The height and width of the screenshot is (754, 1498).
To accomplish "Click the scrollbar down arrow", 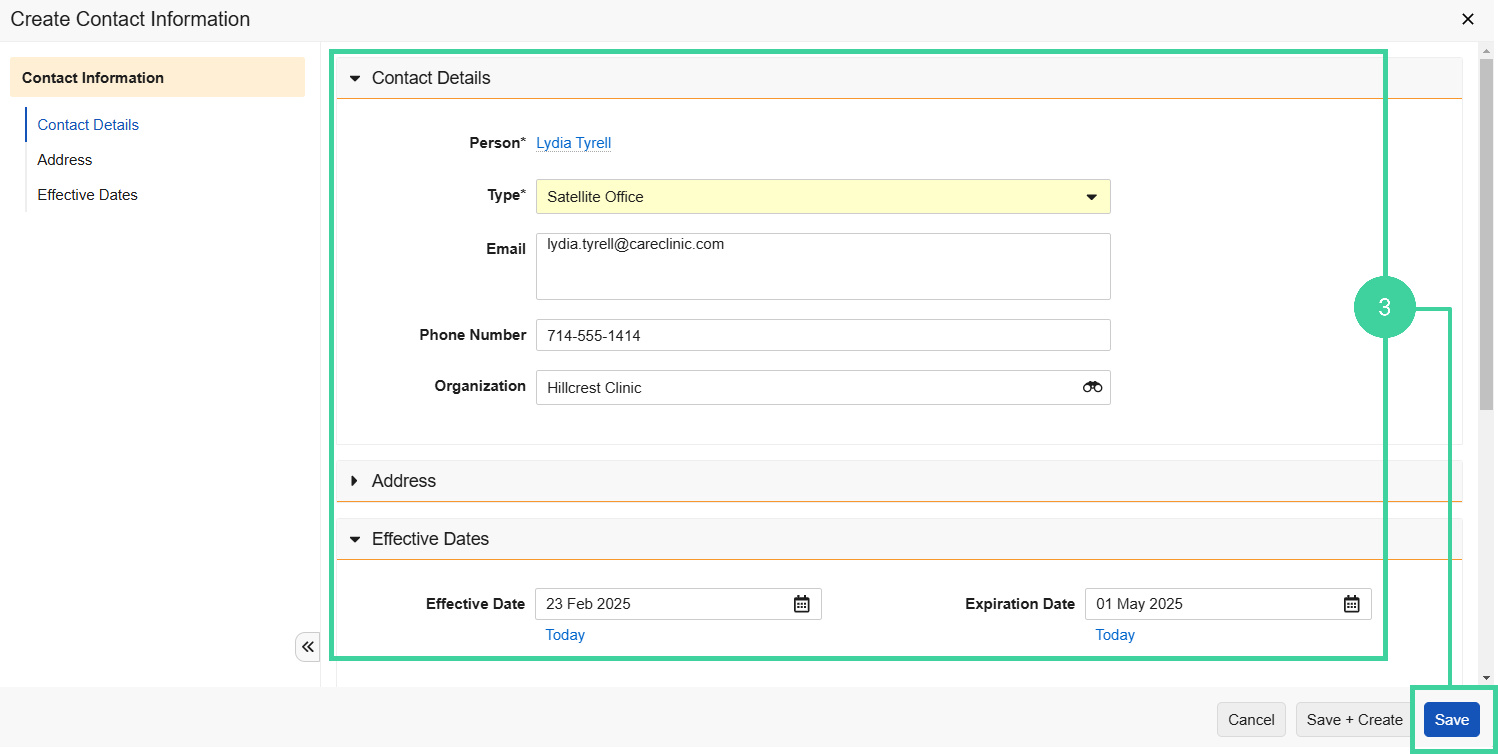I will 1487,677.
